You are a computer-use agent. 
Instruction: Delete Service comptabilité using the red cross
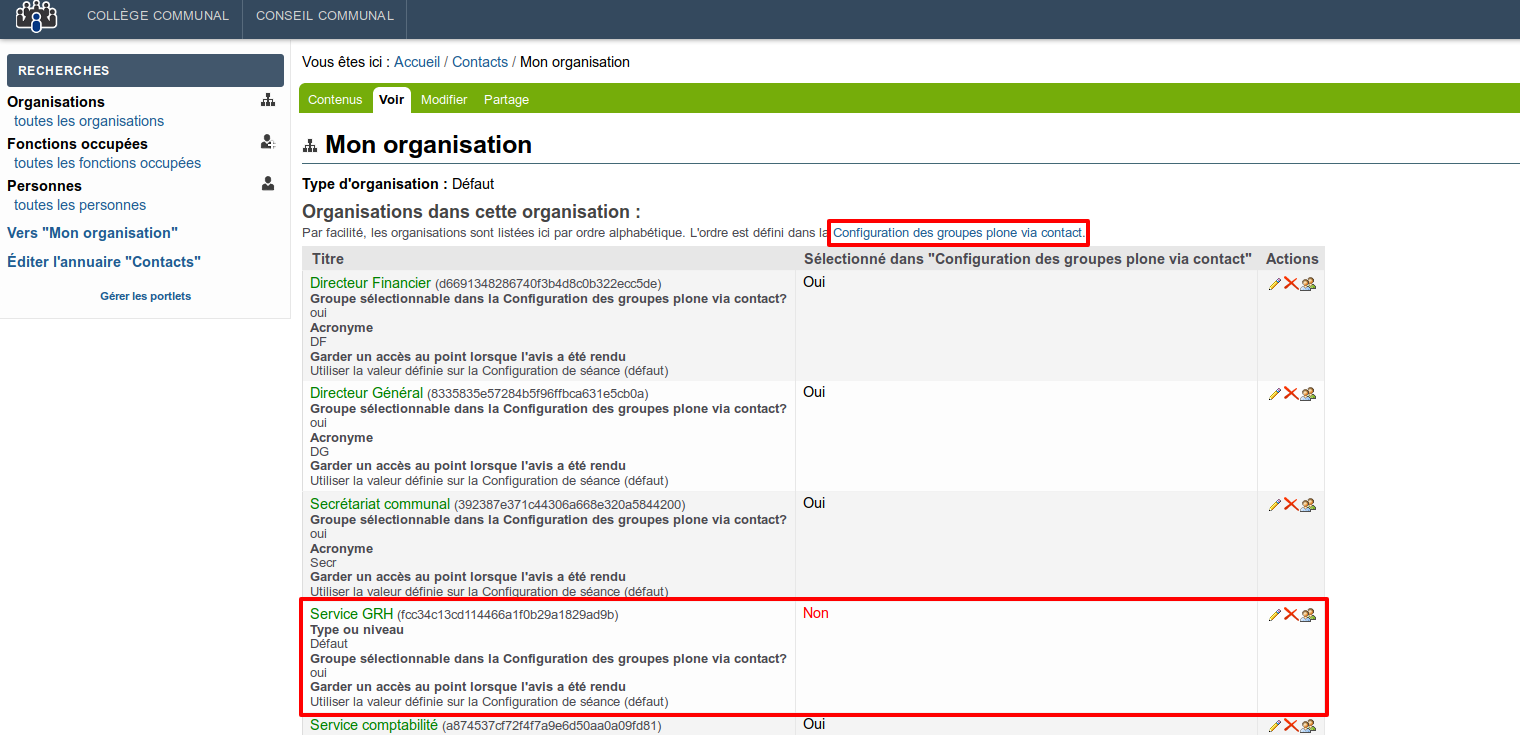pos(1290,726)
